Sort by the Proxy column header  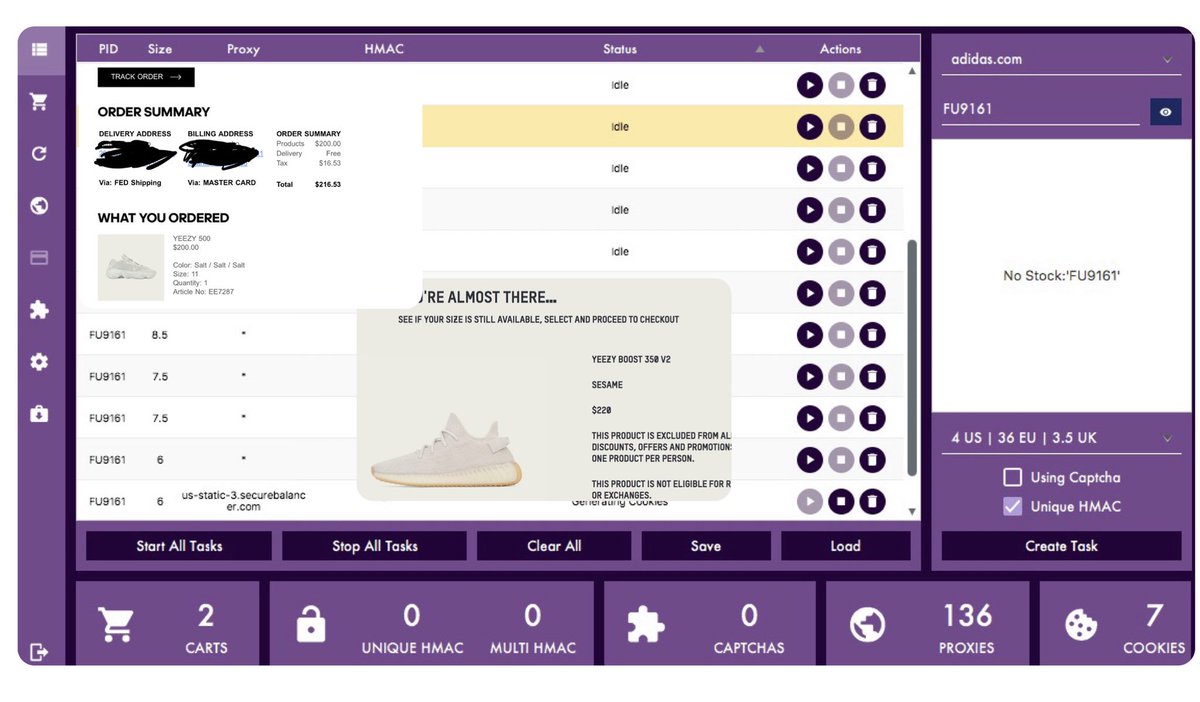tap(243, 49)
